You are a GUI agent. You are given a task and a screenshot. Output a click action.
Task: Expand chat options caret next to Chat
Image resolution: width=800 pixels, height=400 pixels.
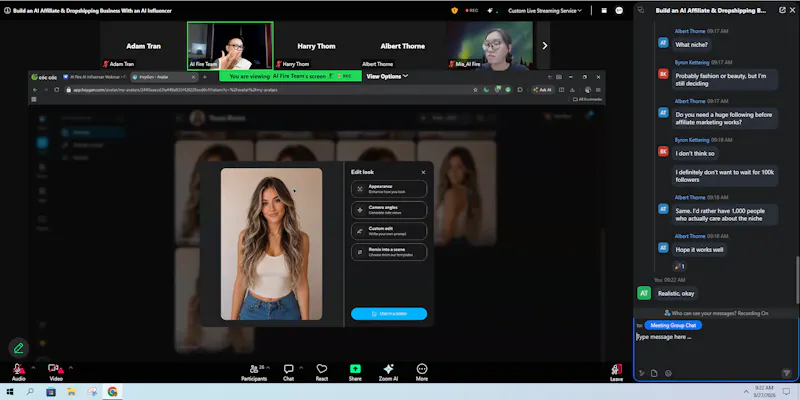point(301,367)
